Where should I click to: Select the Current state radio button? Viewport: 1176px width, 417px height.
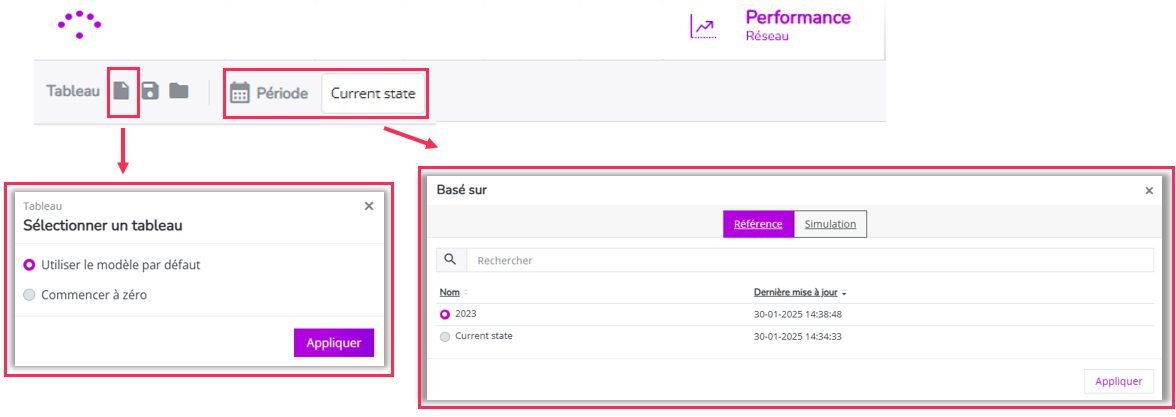445,337
